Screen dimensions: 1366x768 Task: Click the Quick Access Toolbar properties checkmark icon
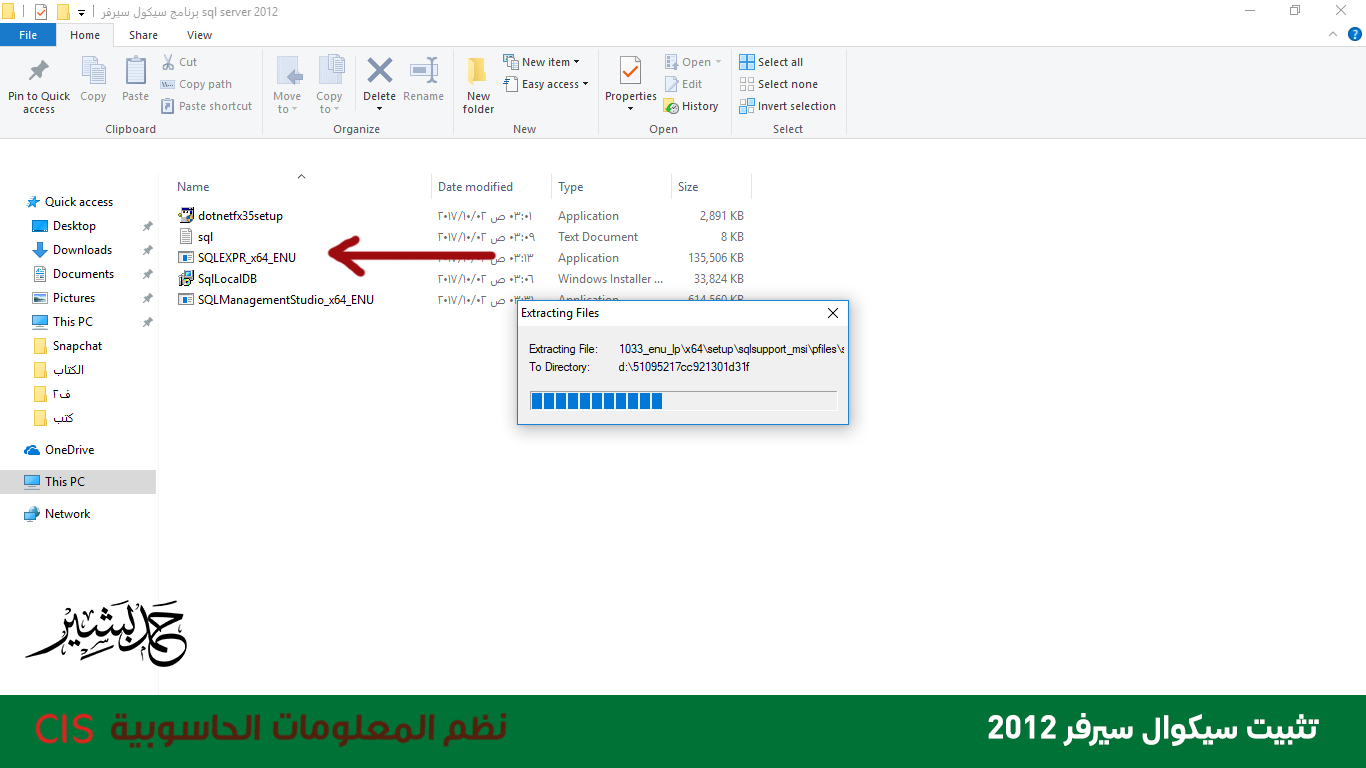click(x=40, y=12)
